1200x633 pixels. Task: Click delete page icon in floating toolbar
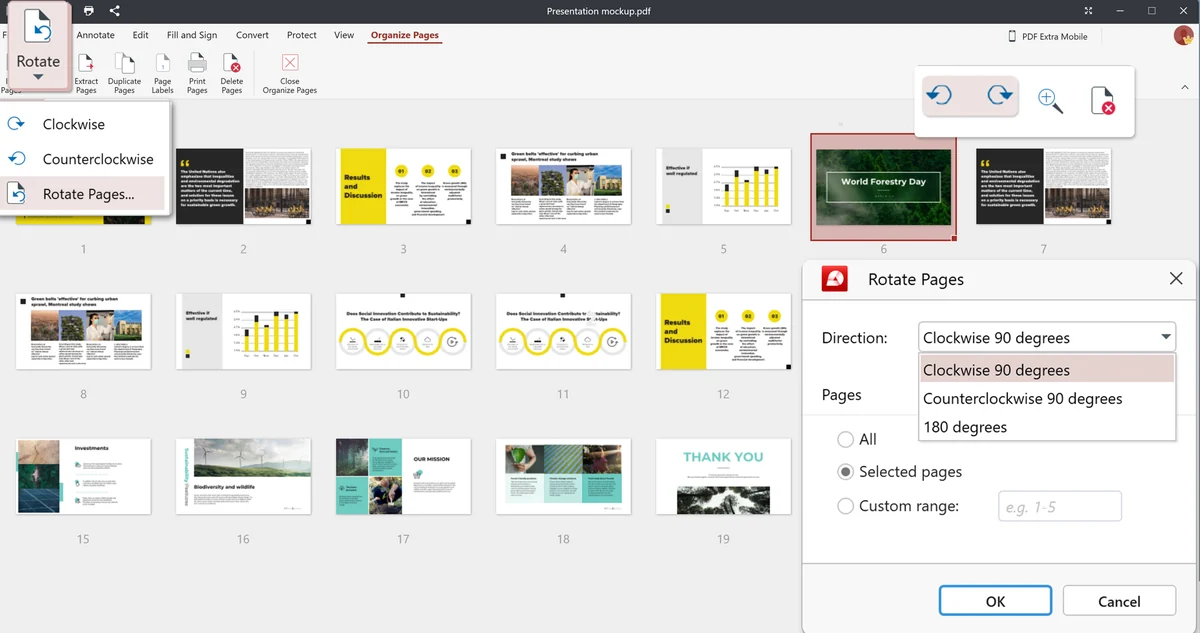point(1103,101)
